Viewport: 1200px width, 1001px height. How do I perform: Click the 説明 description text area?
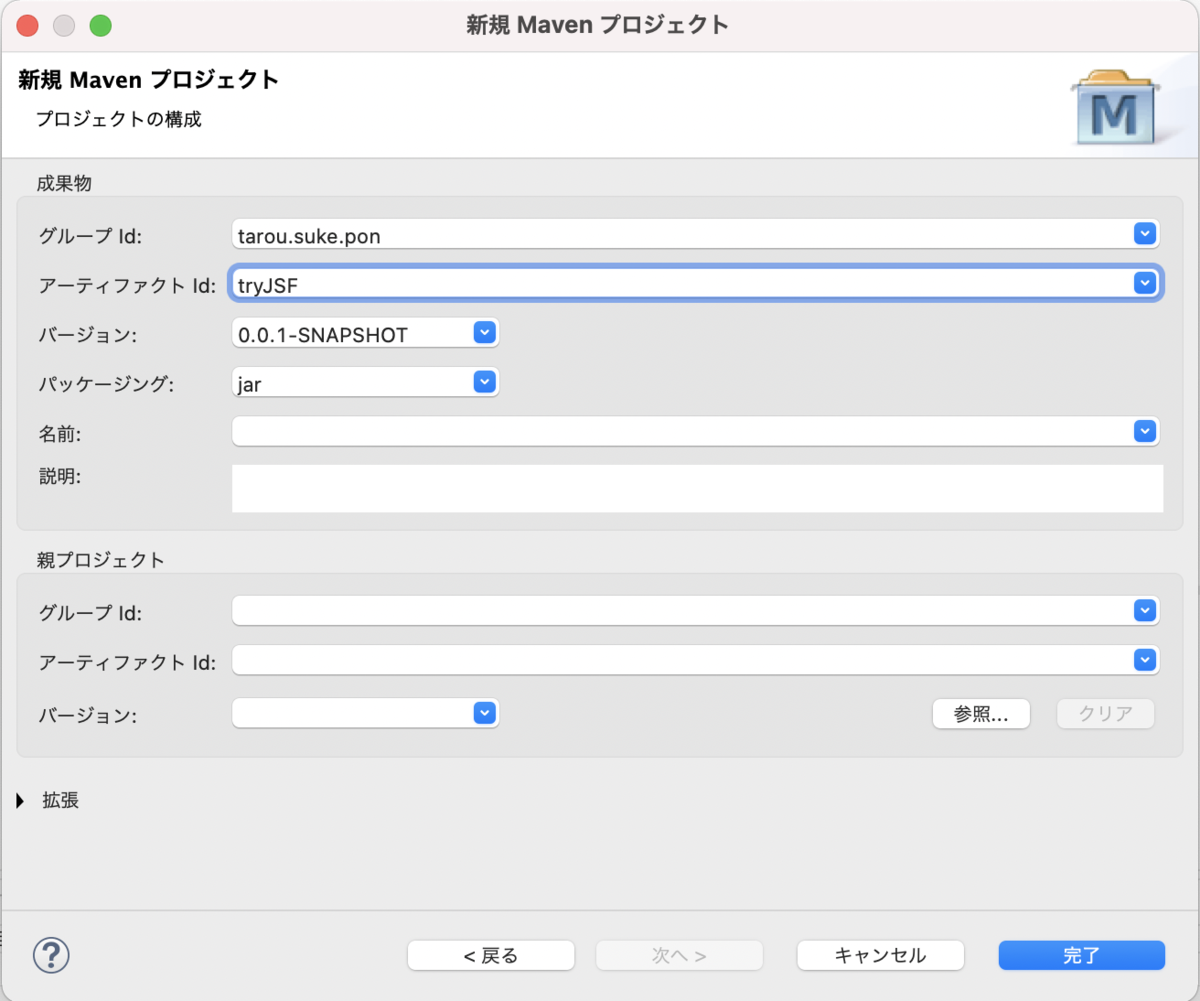[x=698, y=489]
